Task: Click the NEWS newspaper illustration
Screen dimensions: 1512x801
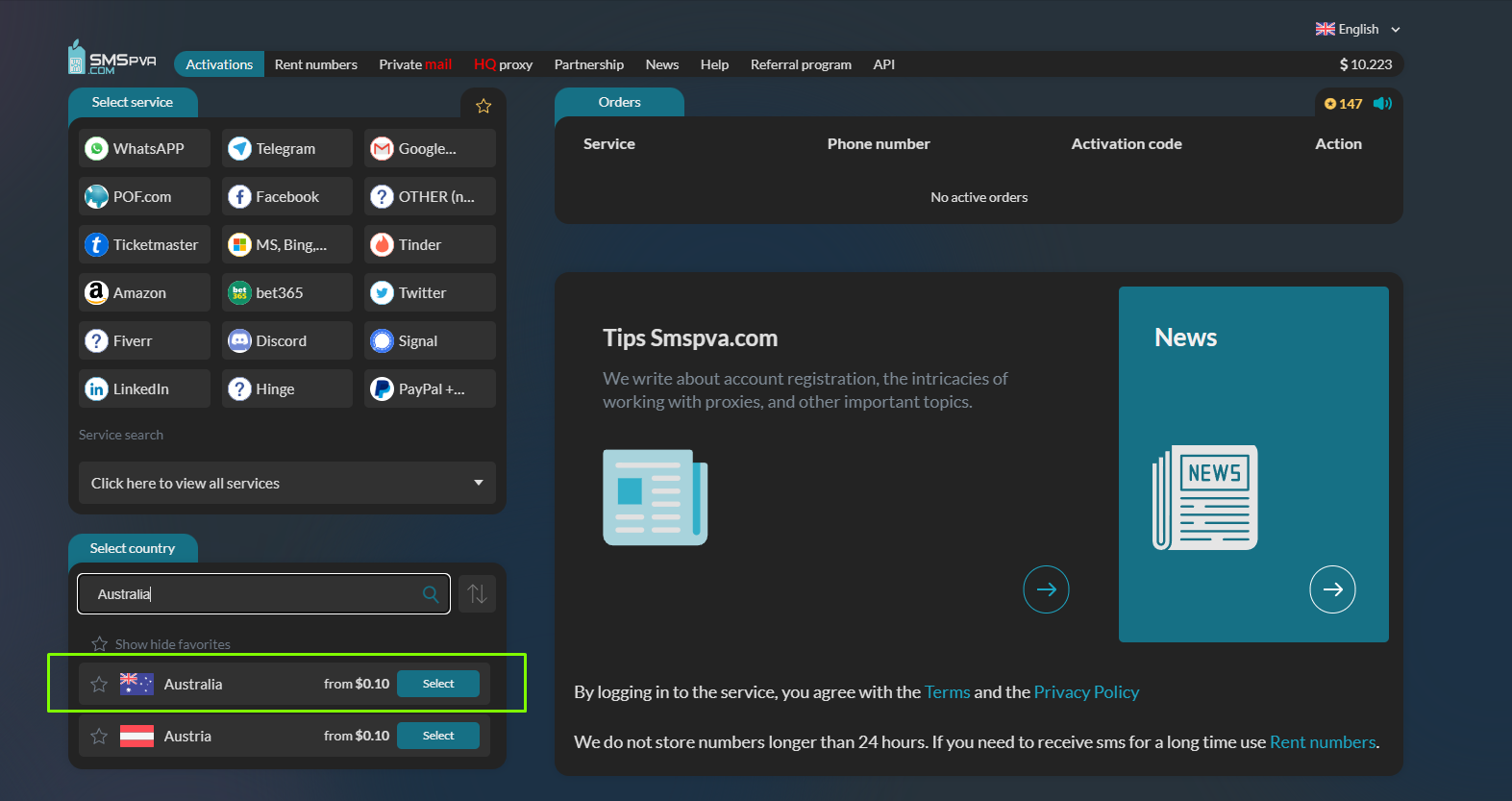Action: [1205, 497]
